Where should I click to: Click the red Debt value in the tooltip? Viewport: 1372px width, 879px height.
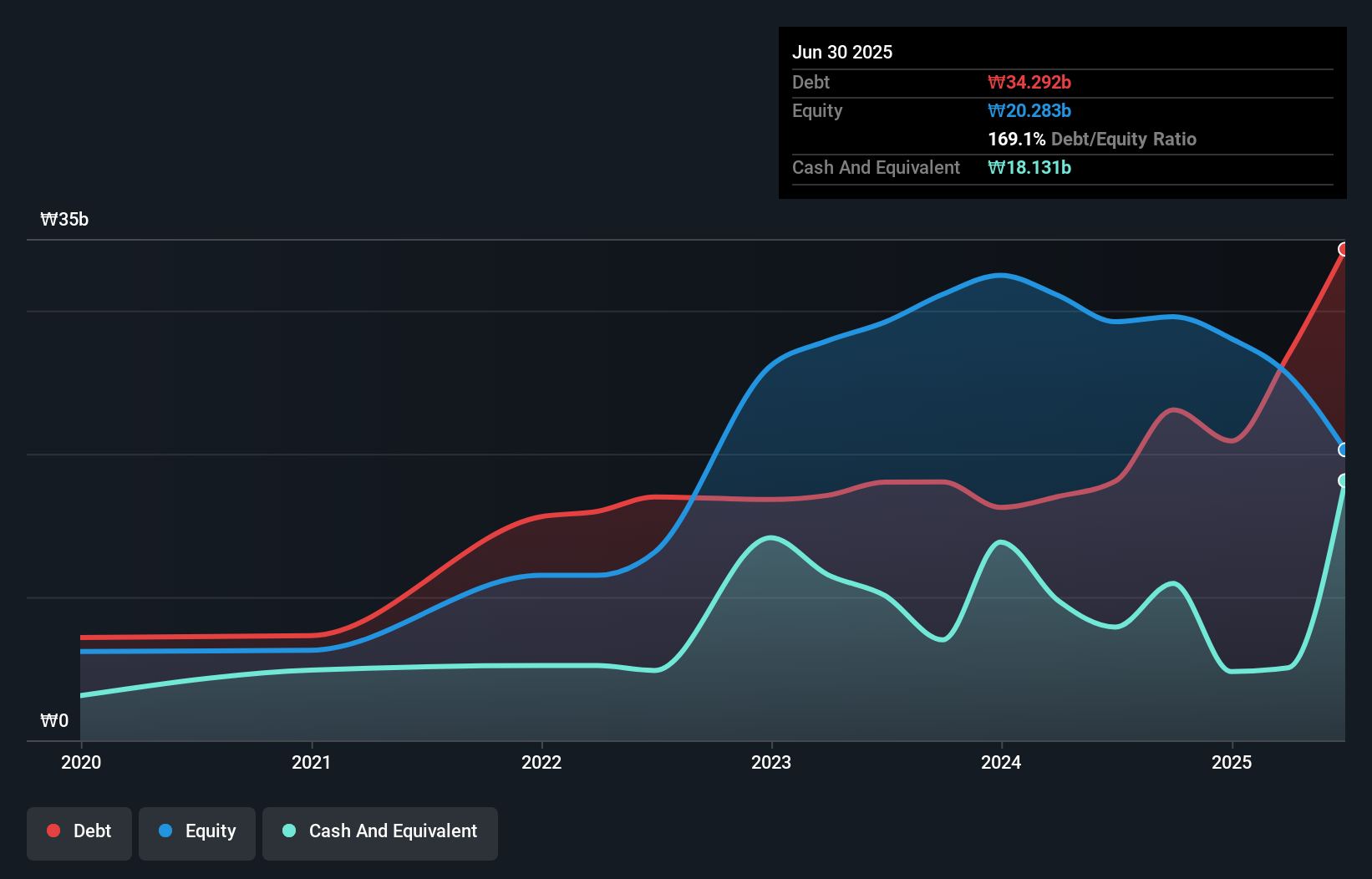(1029, 82)
